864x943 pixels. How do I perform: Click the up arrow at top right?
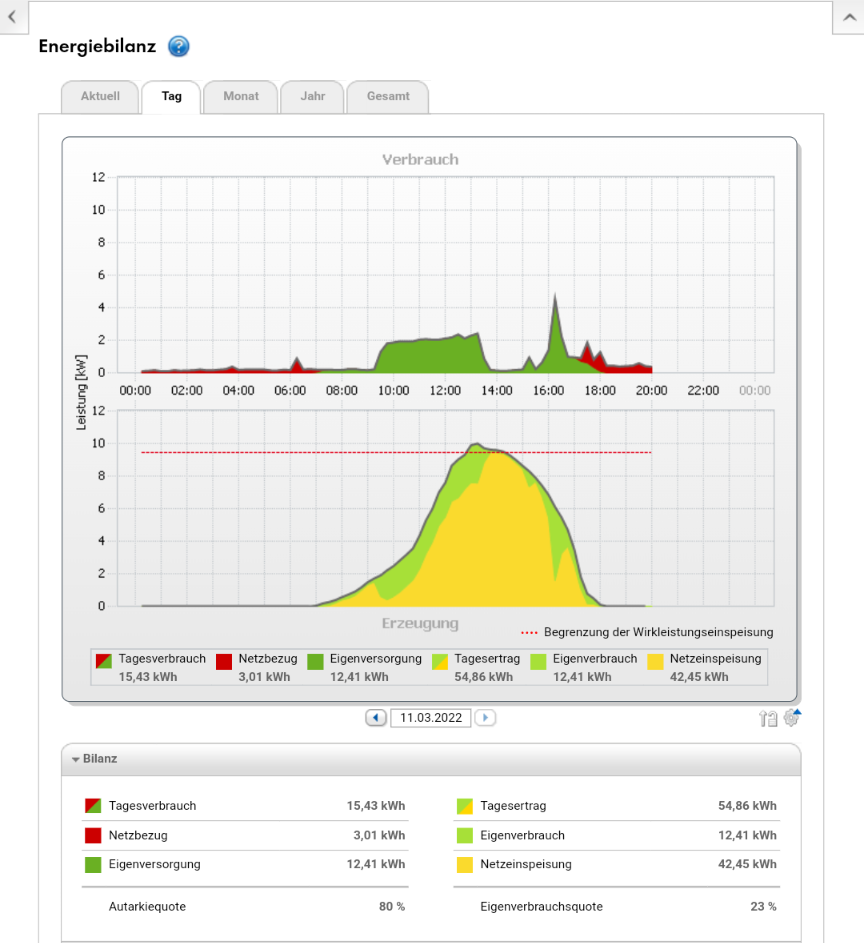(x=848, y=17)
